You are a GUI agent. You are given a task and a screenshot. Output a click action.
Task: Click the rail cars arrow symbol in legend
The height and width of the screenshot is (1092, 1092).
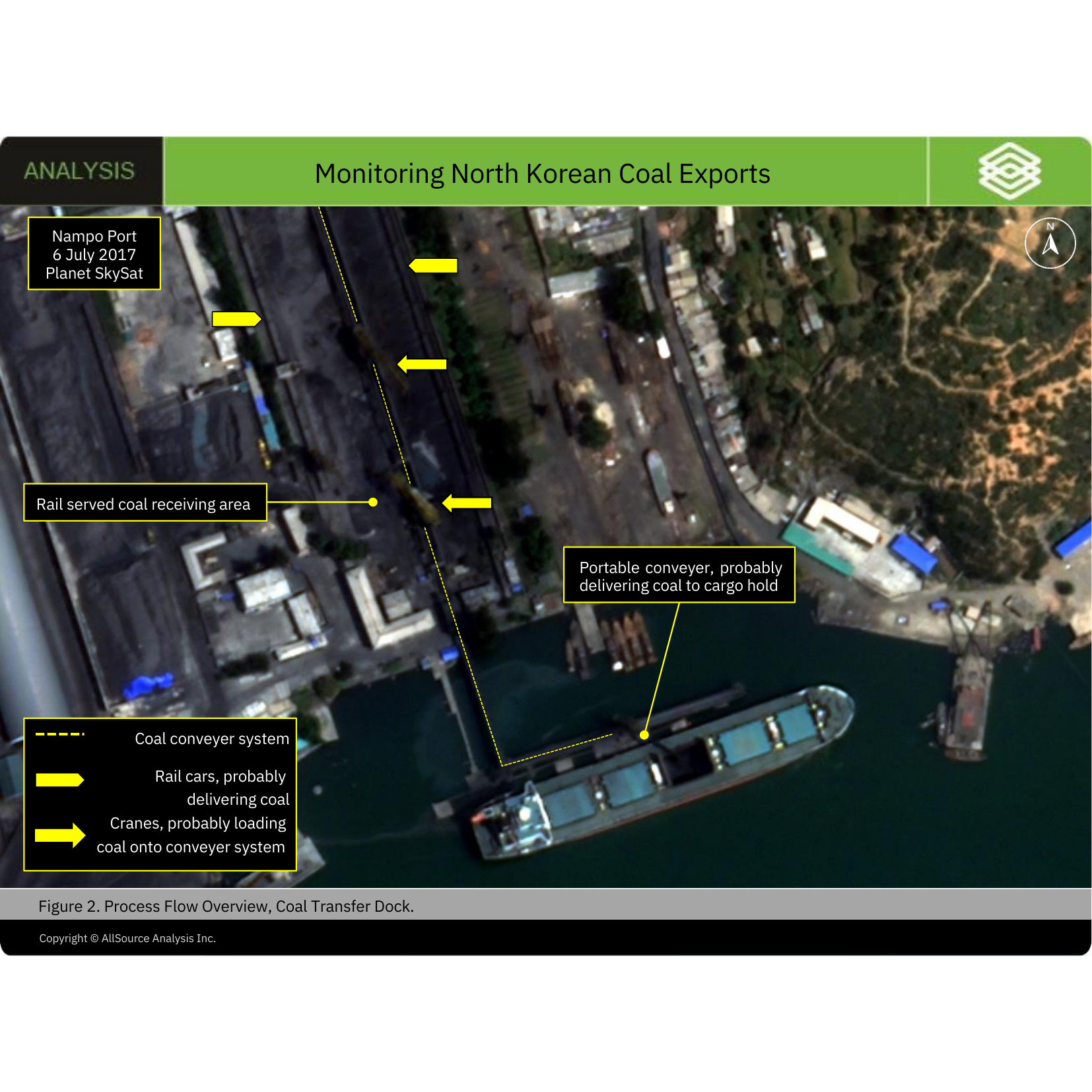(61, 778)
